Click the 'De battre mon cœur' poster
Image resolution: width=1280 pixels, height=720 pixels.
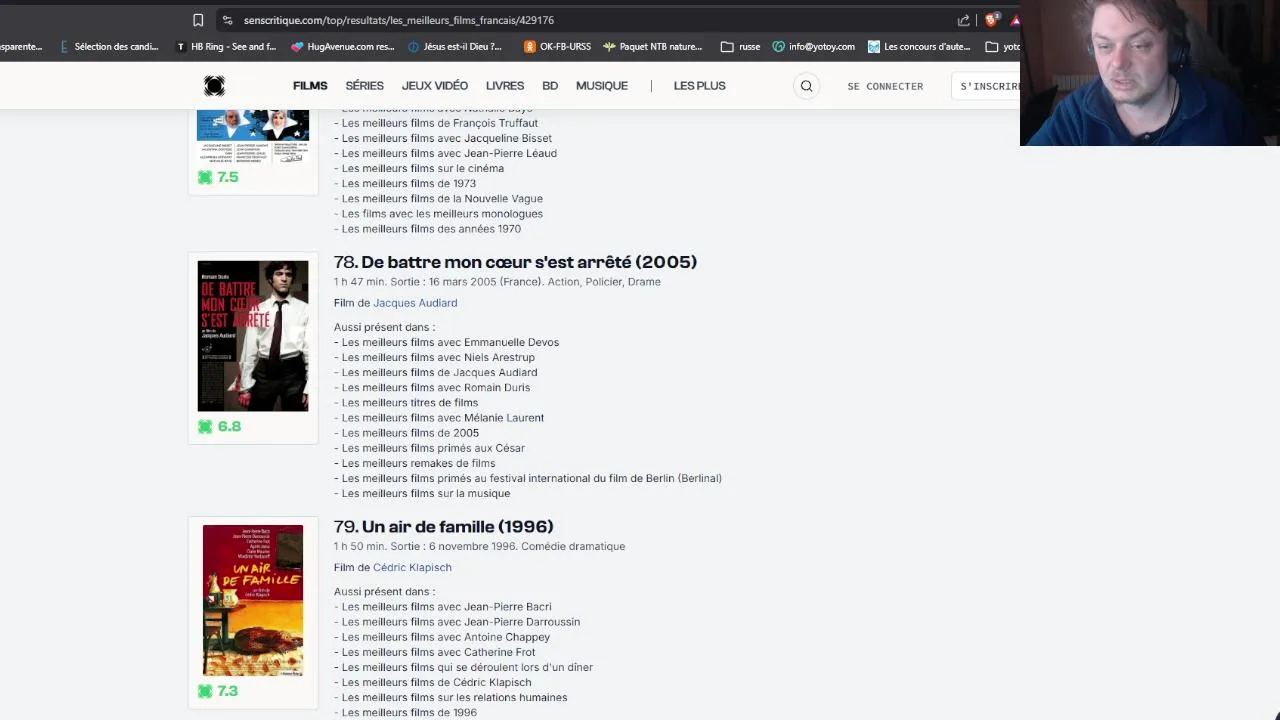[x=253, y=336]
